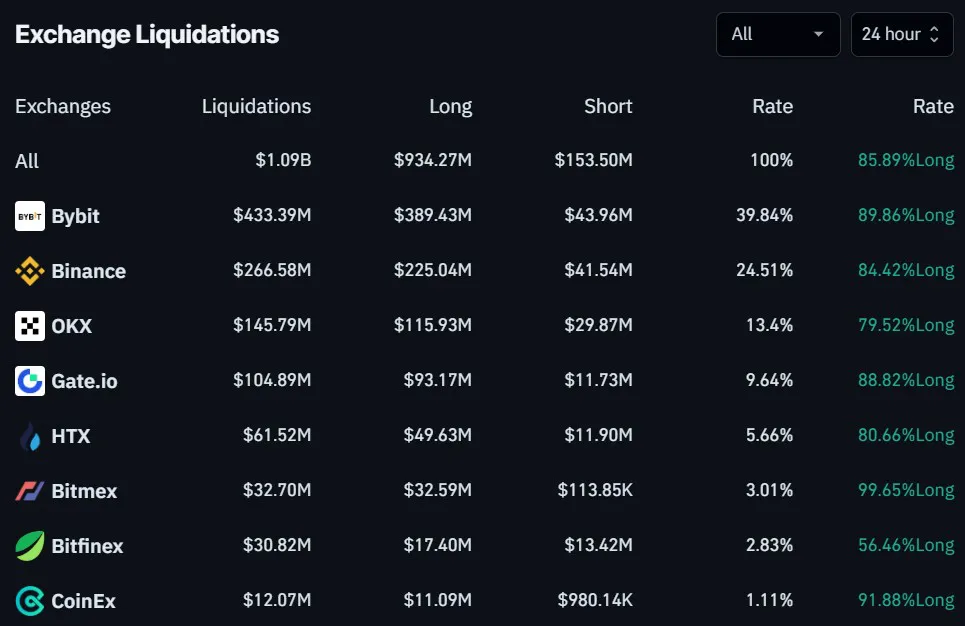Open the Binance exchange name link
This screenshot has height=626, width=965.
88,271
